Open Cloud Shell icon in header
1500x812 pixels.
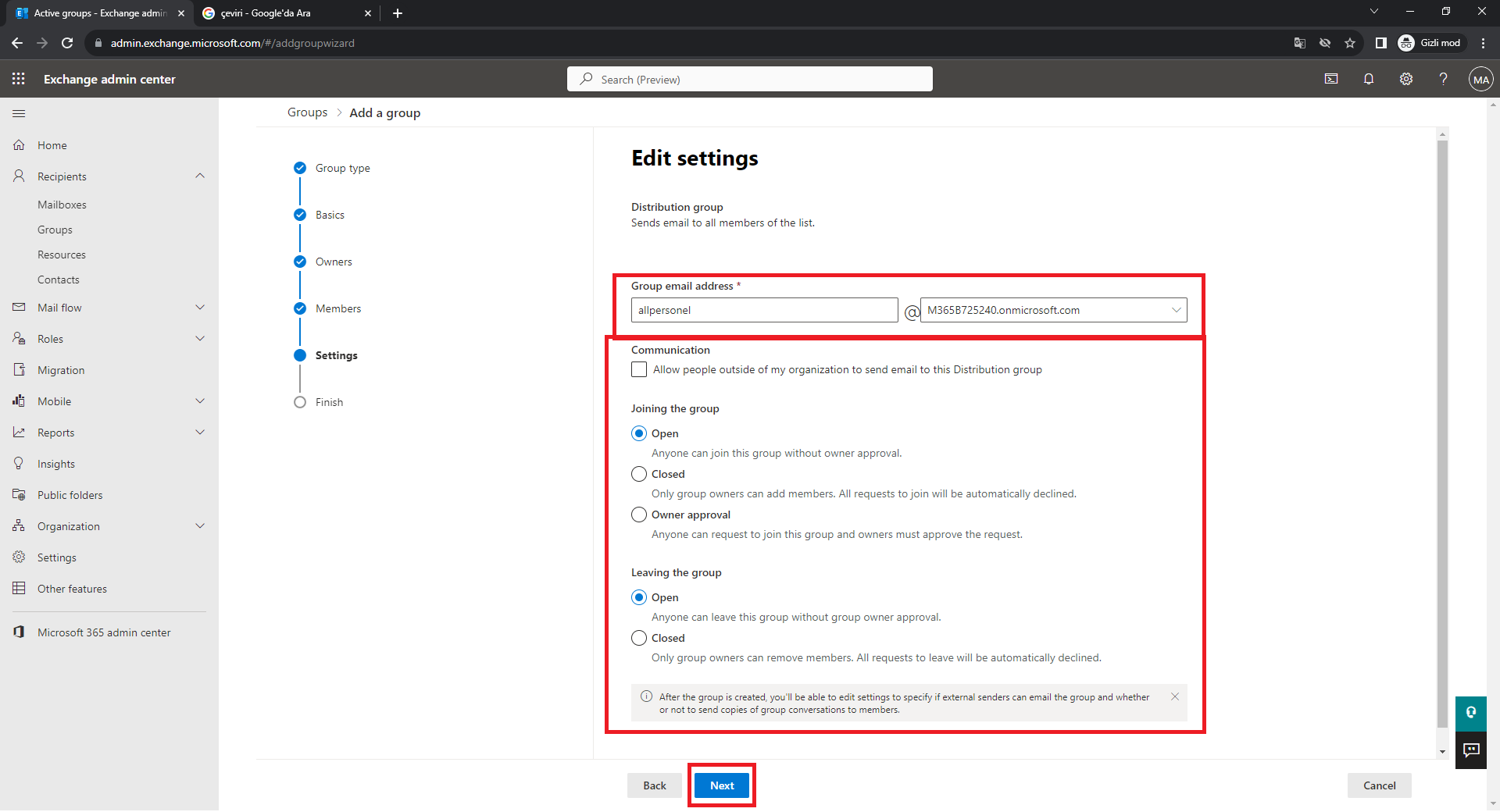[x=1331, y=79]
